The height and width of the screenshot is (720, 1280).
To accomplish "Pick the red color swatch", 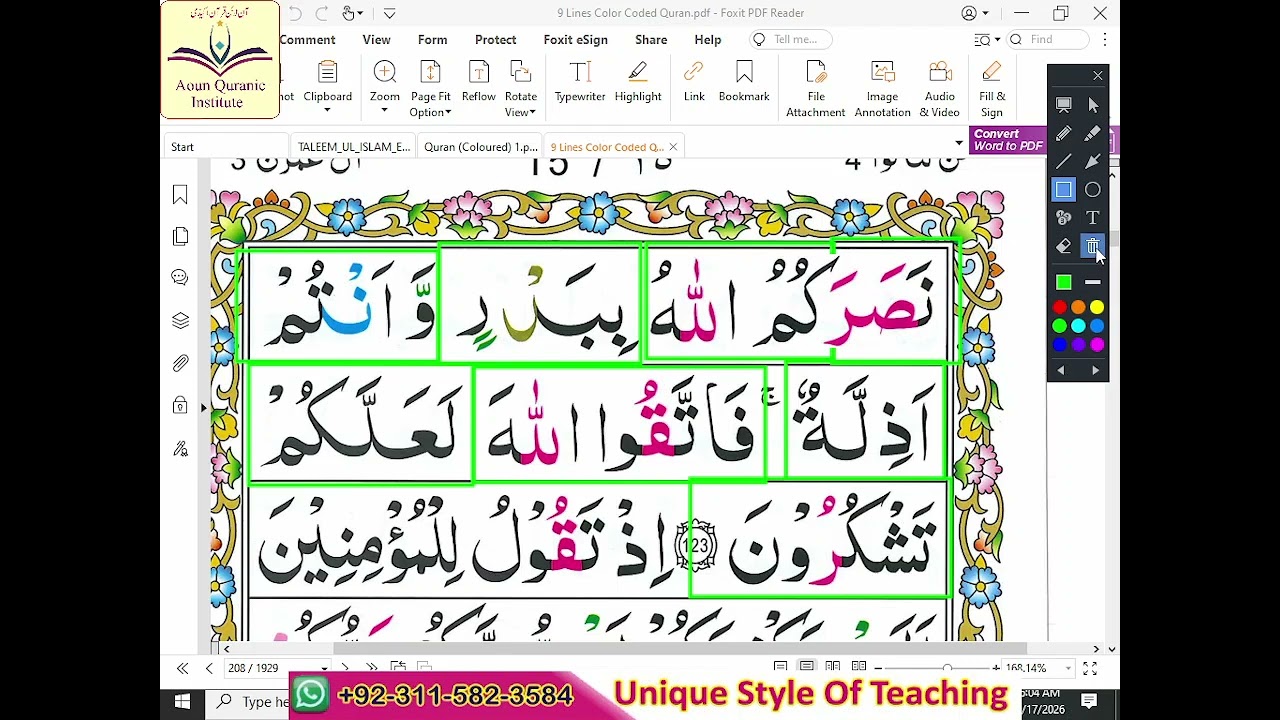I will (x=1060, y=308).
